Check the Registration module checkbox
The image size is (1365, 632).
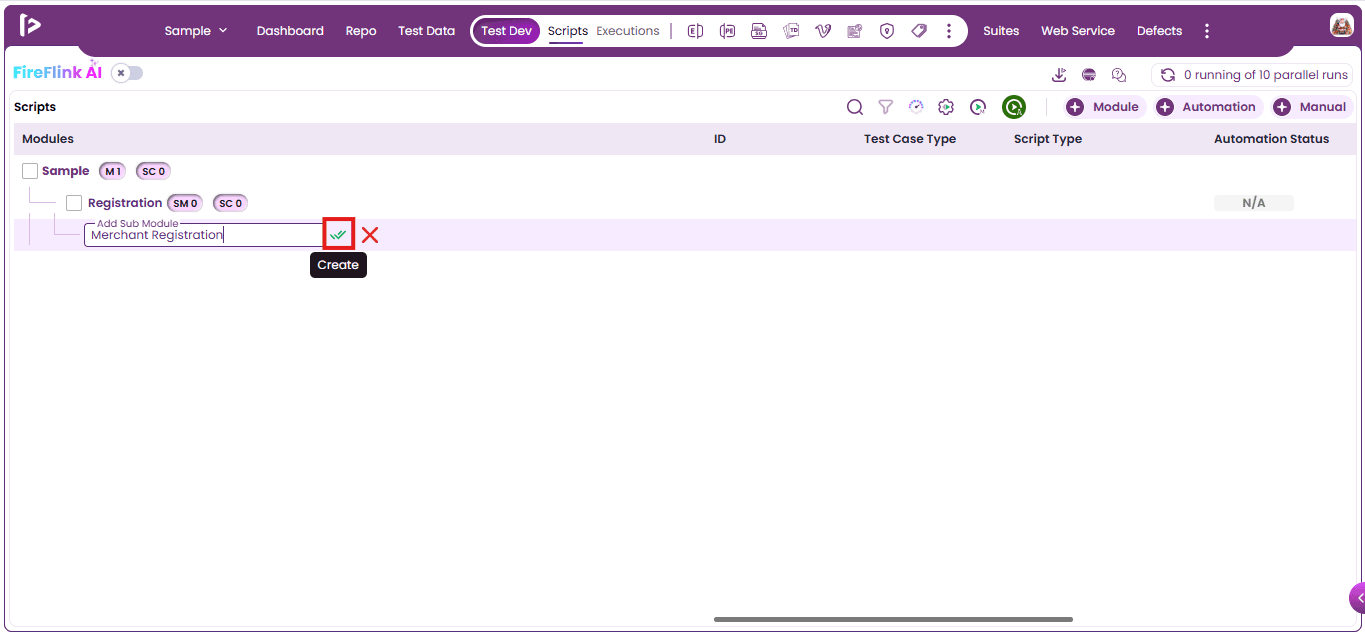74,203
